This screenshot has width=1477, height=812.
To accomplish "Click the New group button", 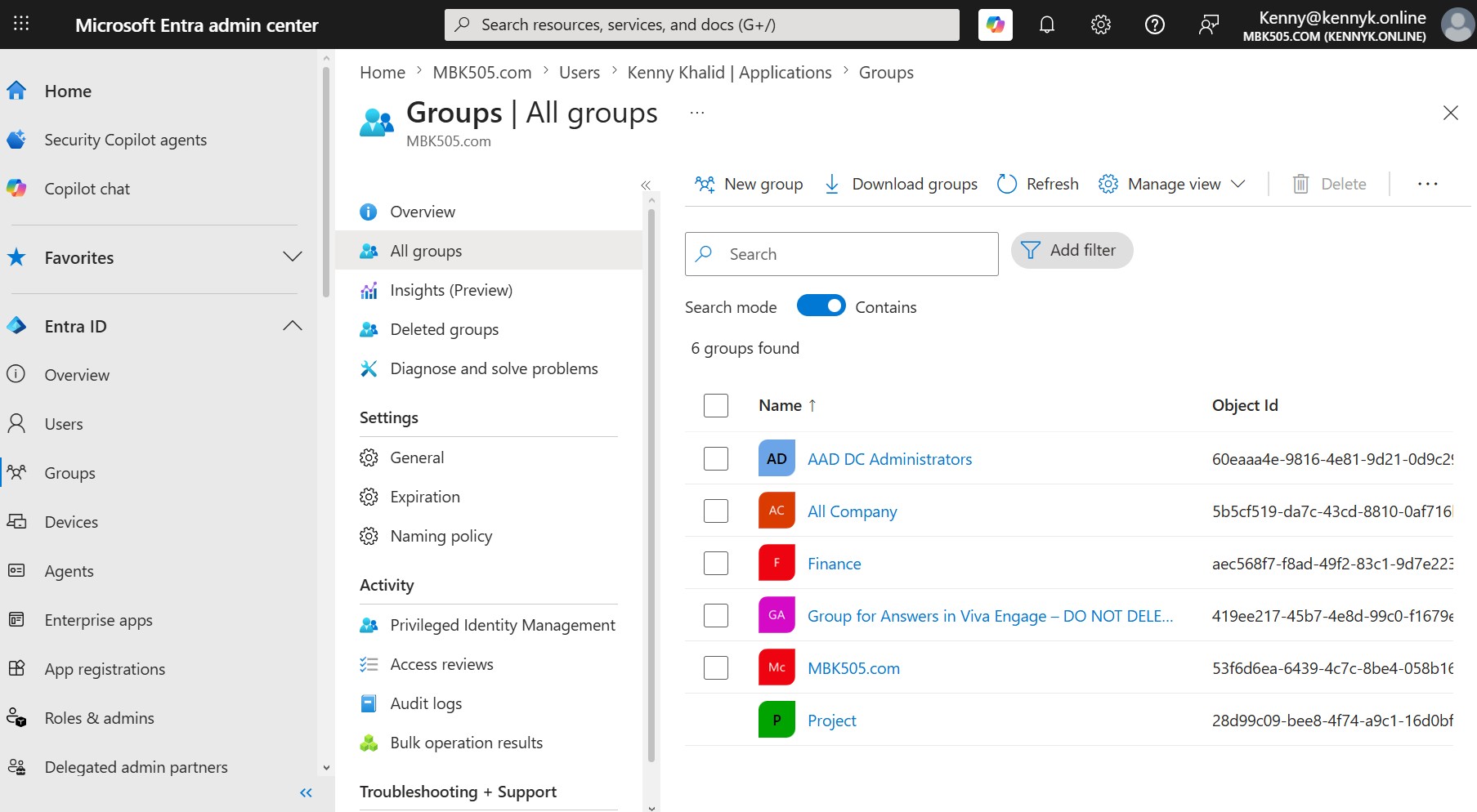I will [749, 184].
